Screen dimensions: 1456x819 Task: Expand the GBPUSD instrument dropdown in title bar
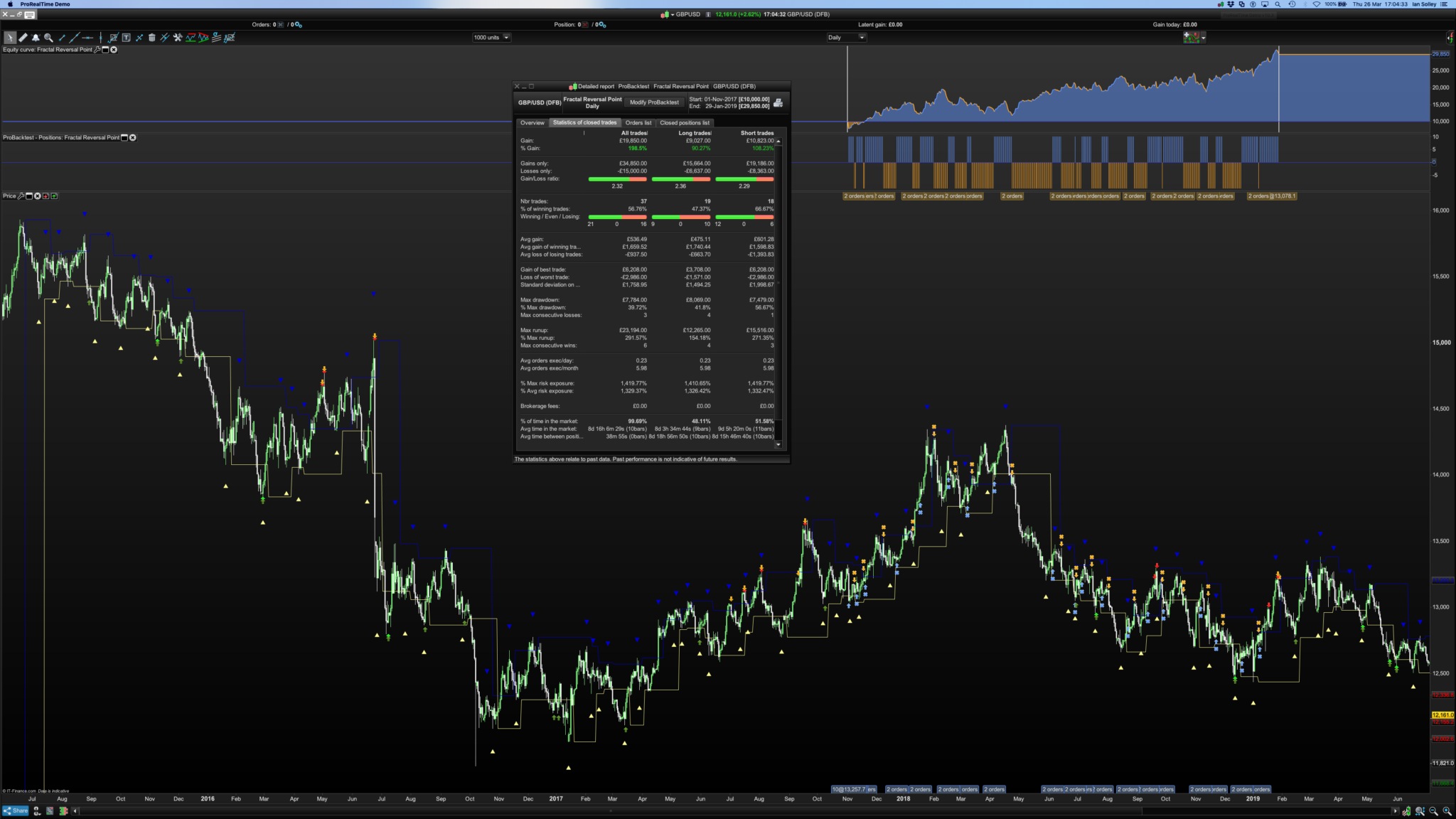point(672,14)
